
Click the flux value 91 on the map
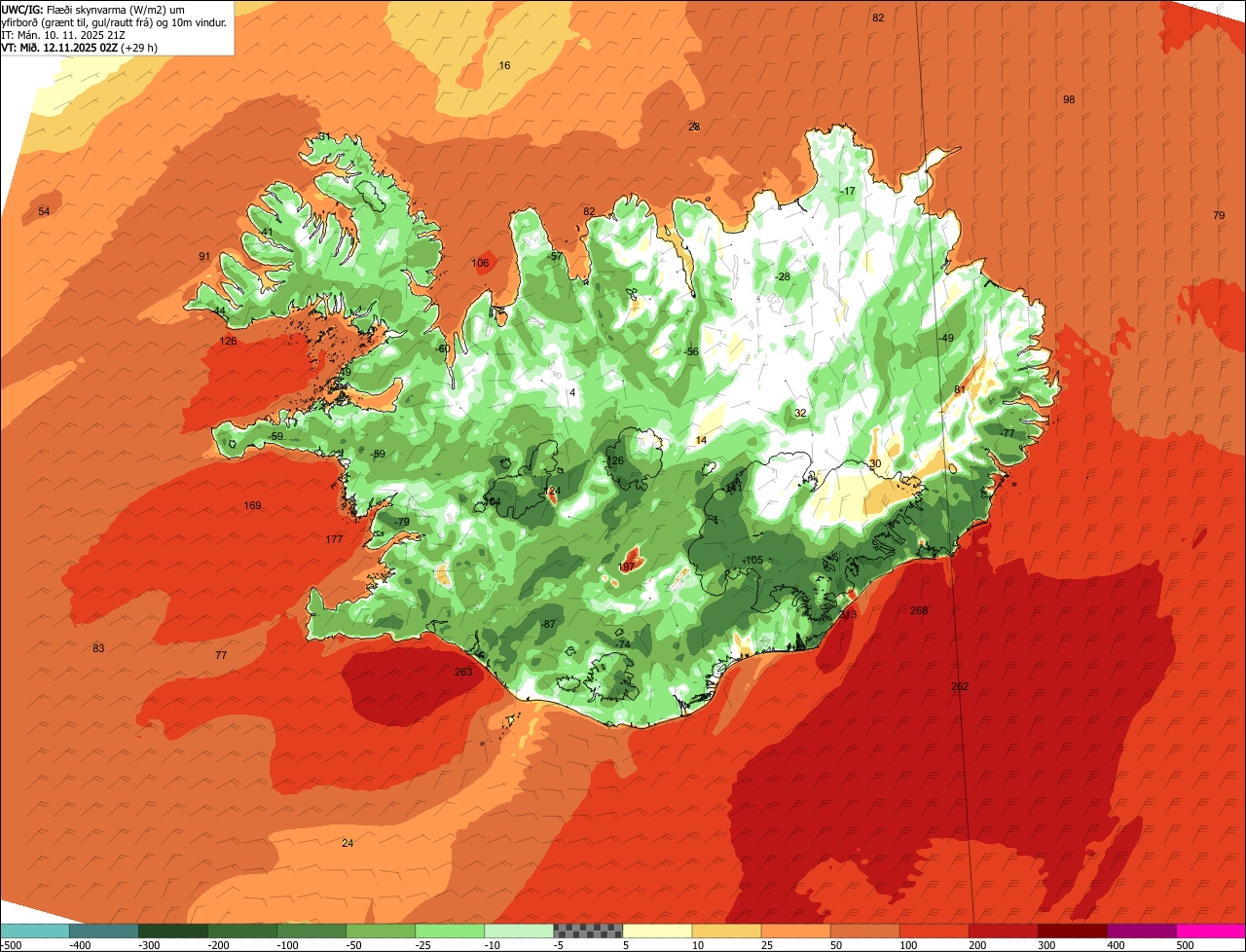click(204, 256)
